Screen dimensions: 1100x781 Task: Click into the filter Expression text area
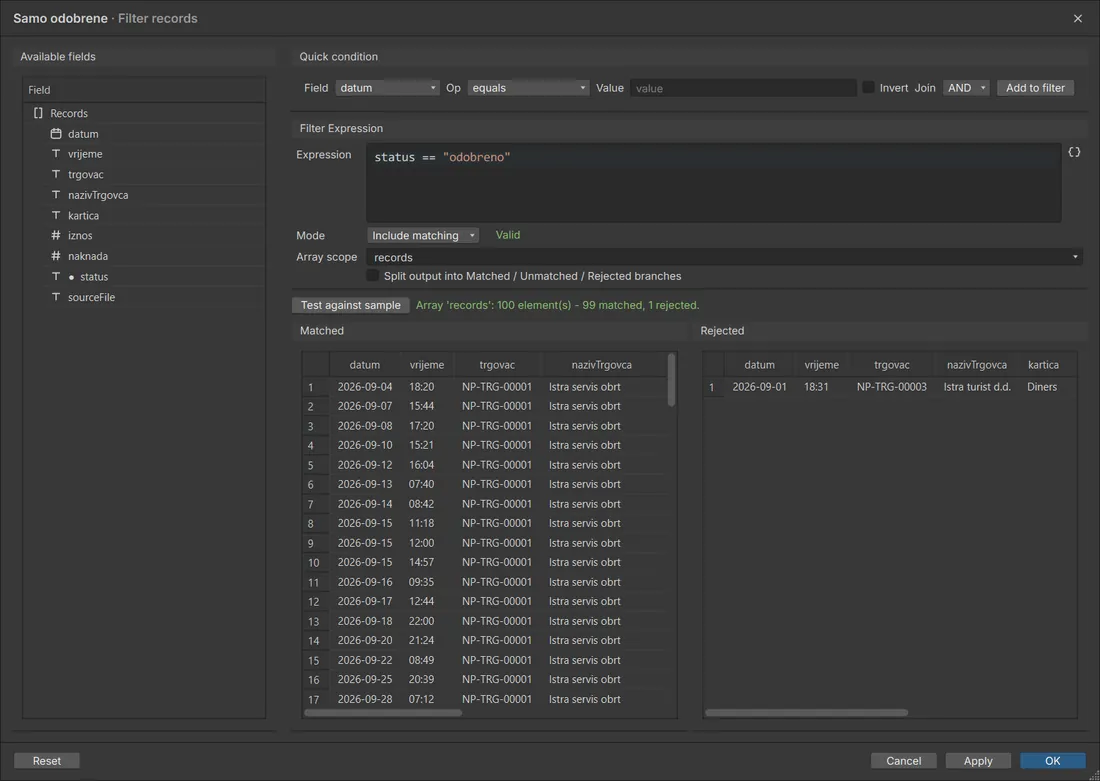pos(713,183)
